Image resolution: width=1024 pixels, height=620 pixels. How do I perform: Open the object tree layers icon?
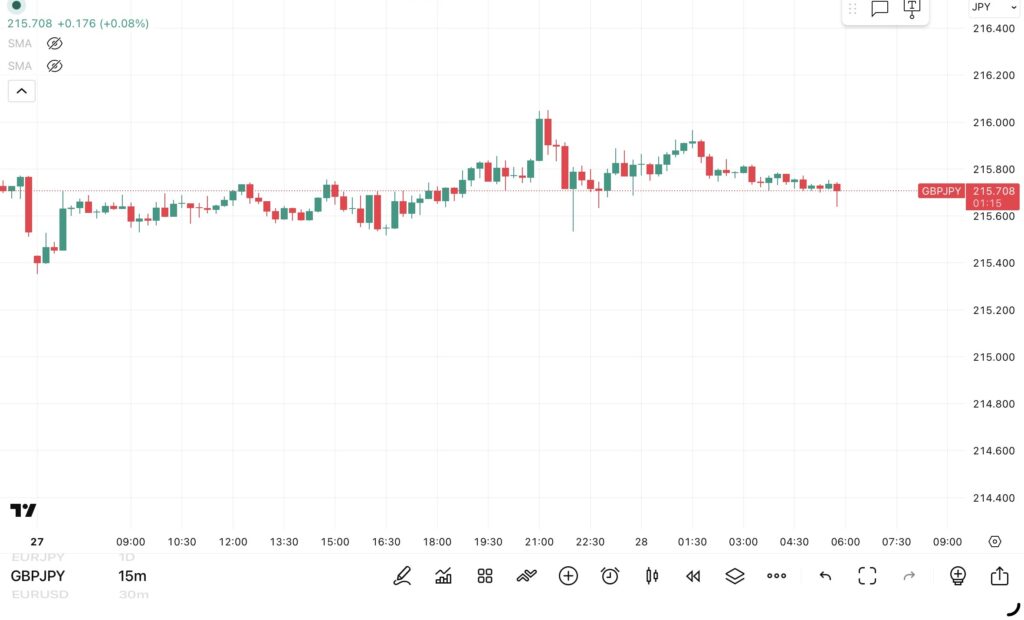[x=734, y=576]
